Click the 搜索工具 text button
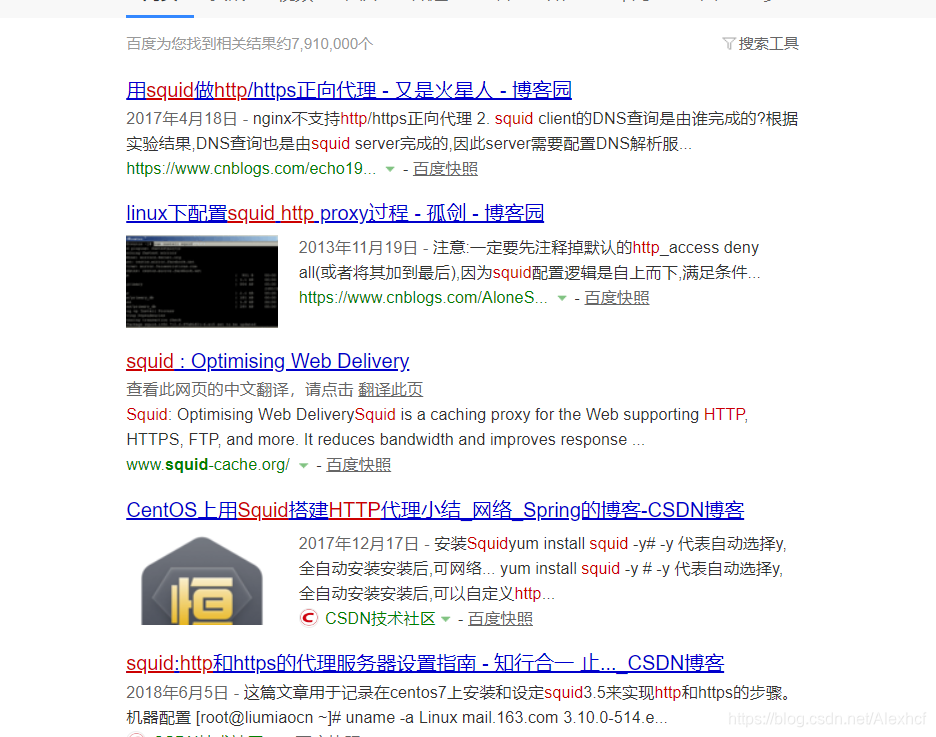Viewport: 936px width, 737px height. tap(768, 43)
